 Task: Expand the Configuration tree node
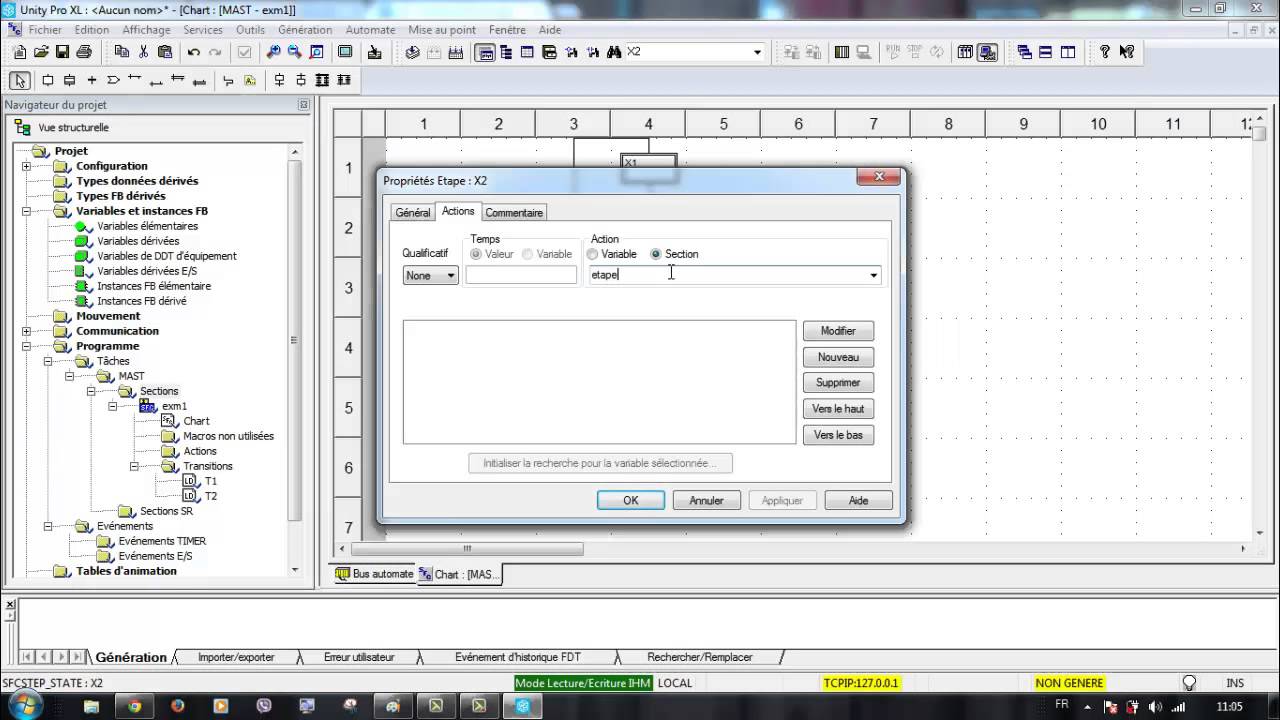pyautogui.click(x=26, y=166)
